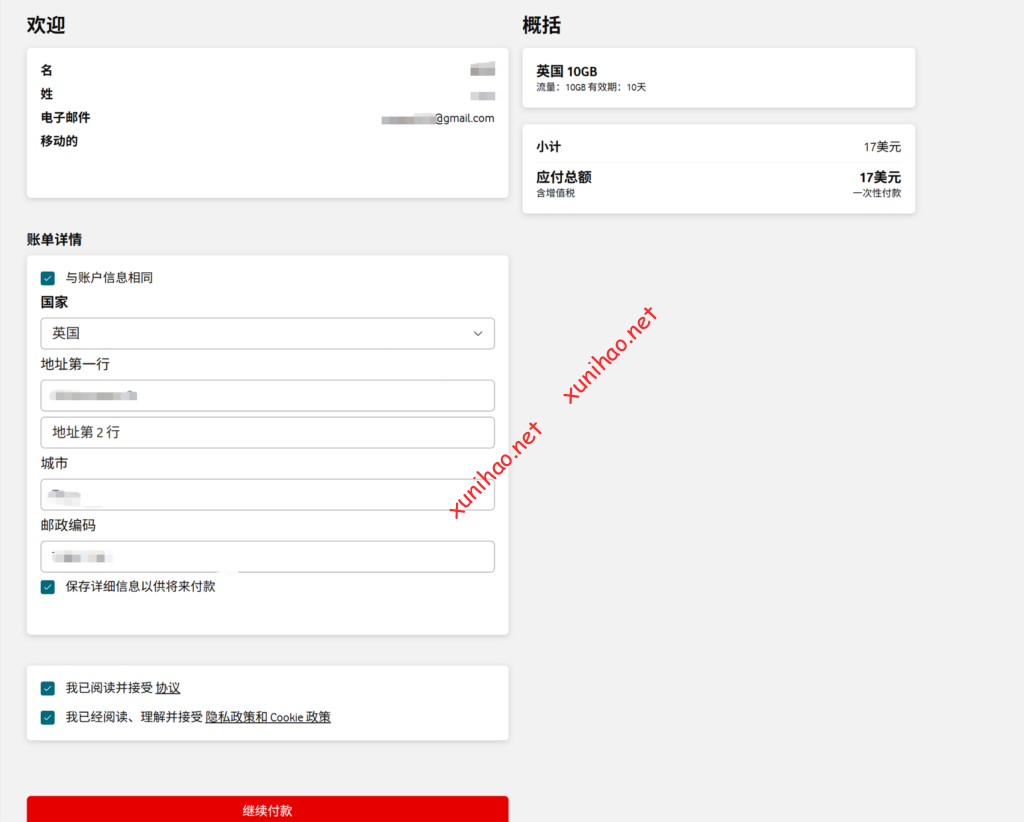1024x822 pixels.
Task: Toggle 保存详细信息以供将来付款 checkbox
Action: pos(48,587)
